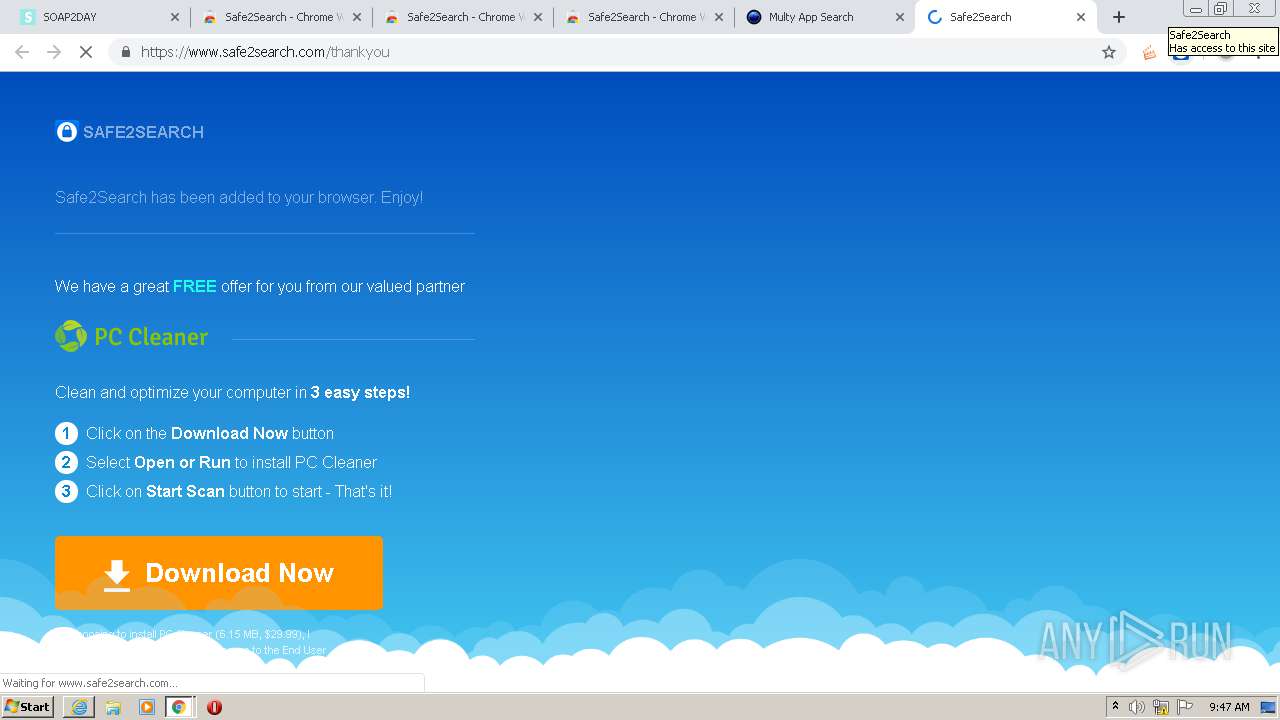Image resolution: width=1280 pixels, height=720 pixels.
Task: Click 'Safe2Search has been added to your browser' text
Action: click(239, 198)
